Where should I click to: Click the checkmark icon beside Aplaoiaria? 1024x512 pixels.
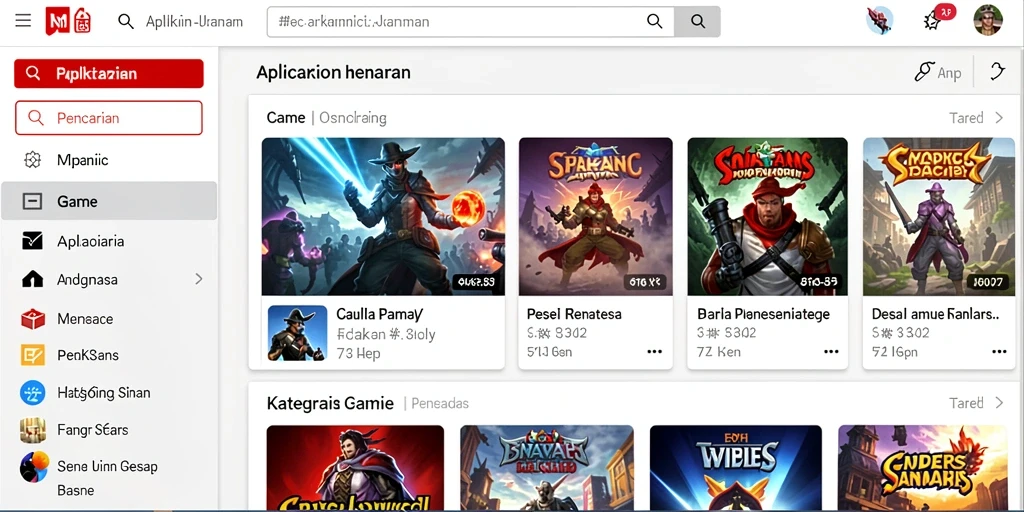(32, 241)
